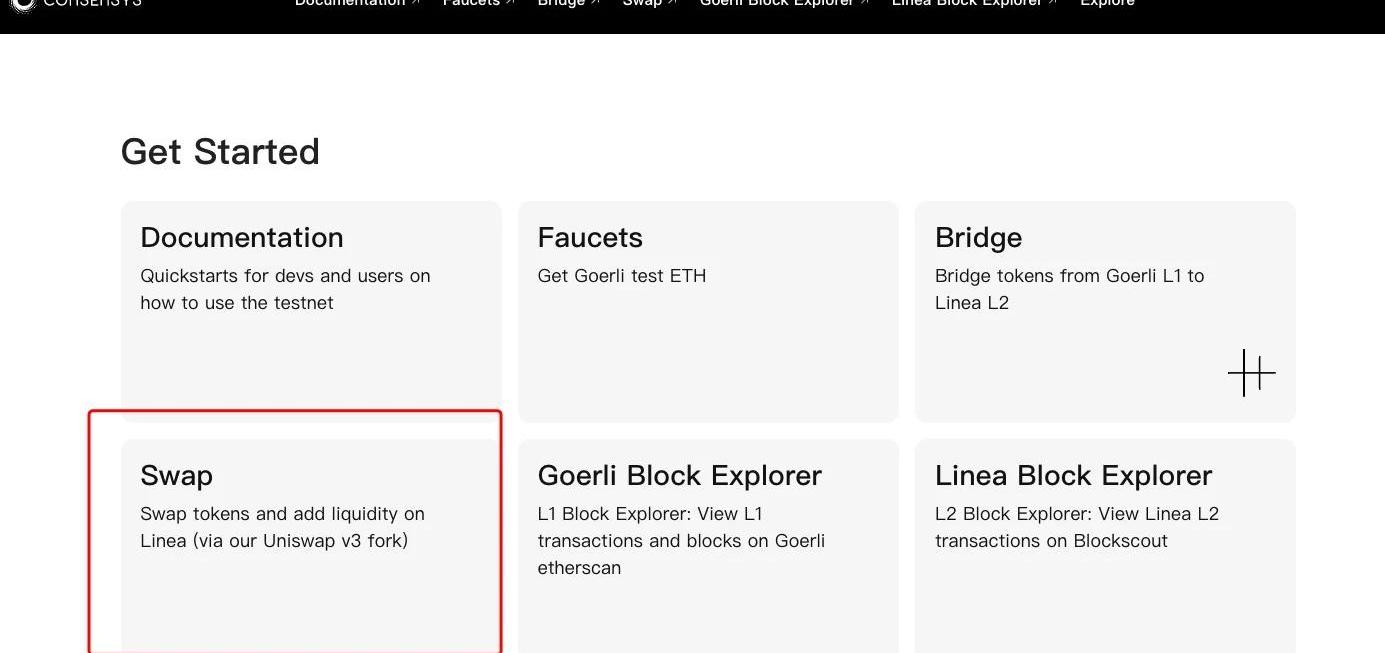
Task: Click Swap link in top navigation bar
Action: click(x=642, y=4)
